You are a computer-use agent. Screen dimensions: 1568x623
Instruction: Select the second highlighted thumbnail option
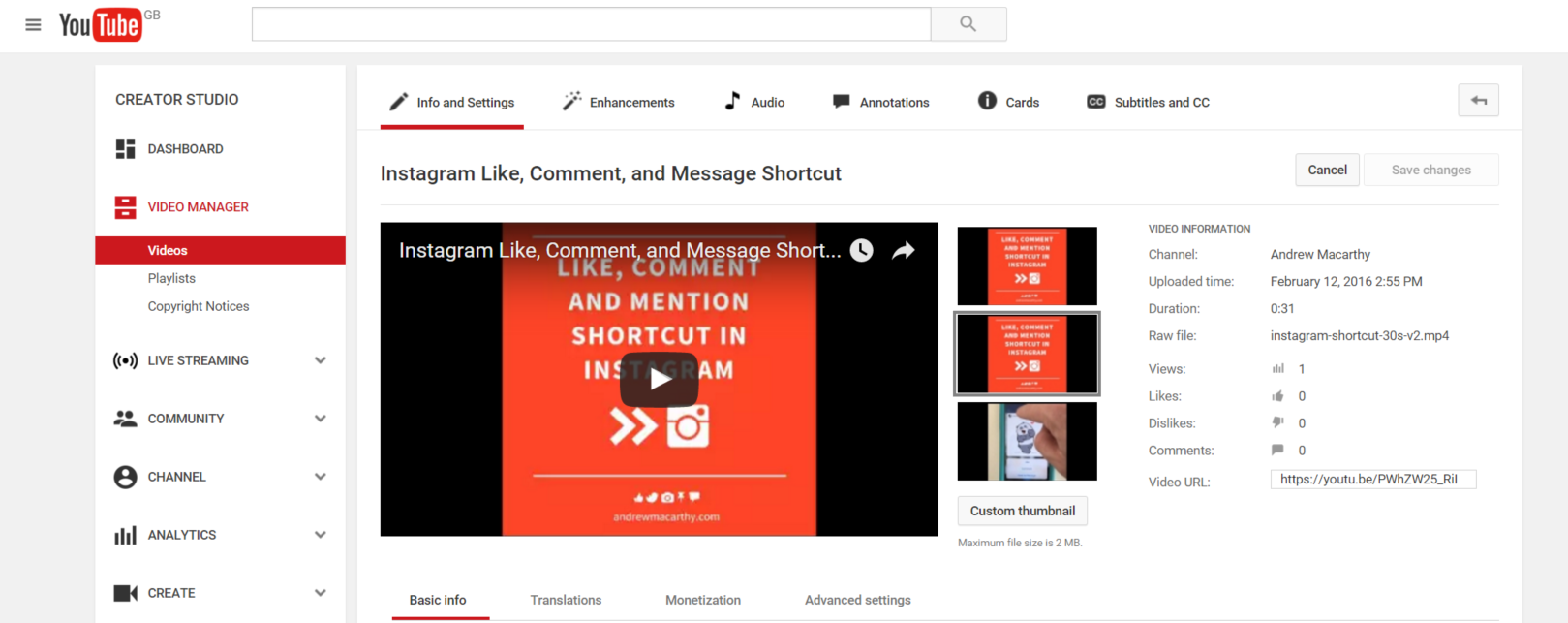pos(1028,354)
